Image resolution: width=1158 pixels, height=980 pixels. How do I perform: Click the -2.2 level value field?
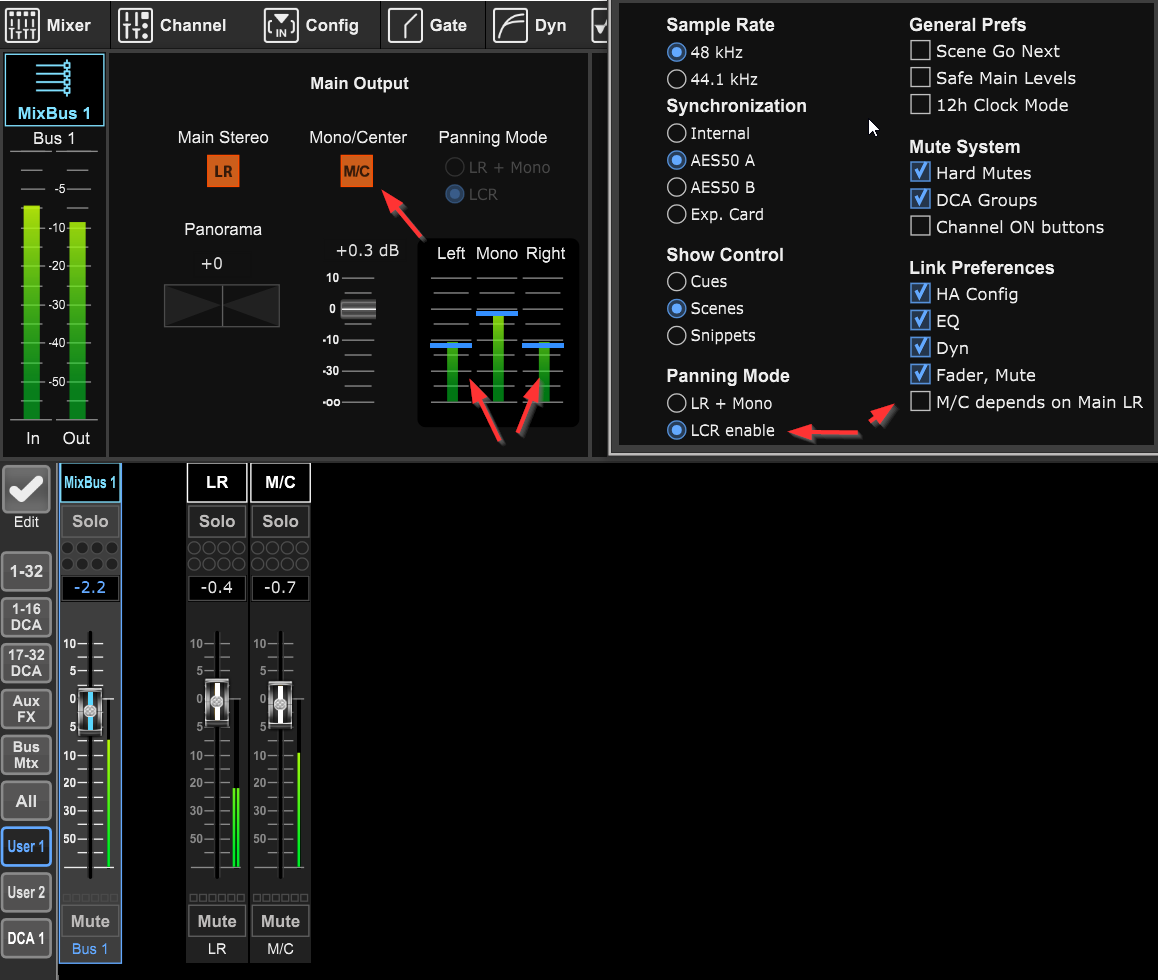(x=90, y=588)
